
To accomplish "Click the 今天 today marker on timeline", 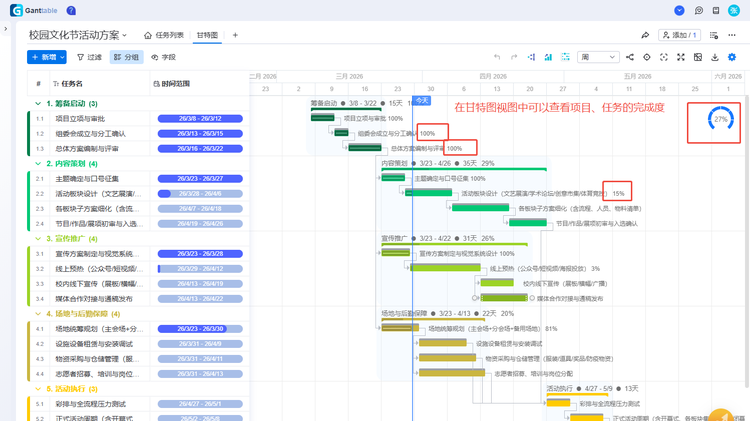I will pos(421,100).
